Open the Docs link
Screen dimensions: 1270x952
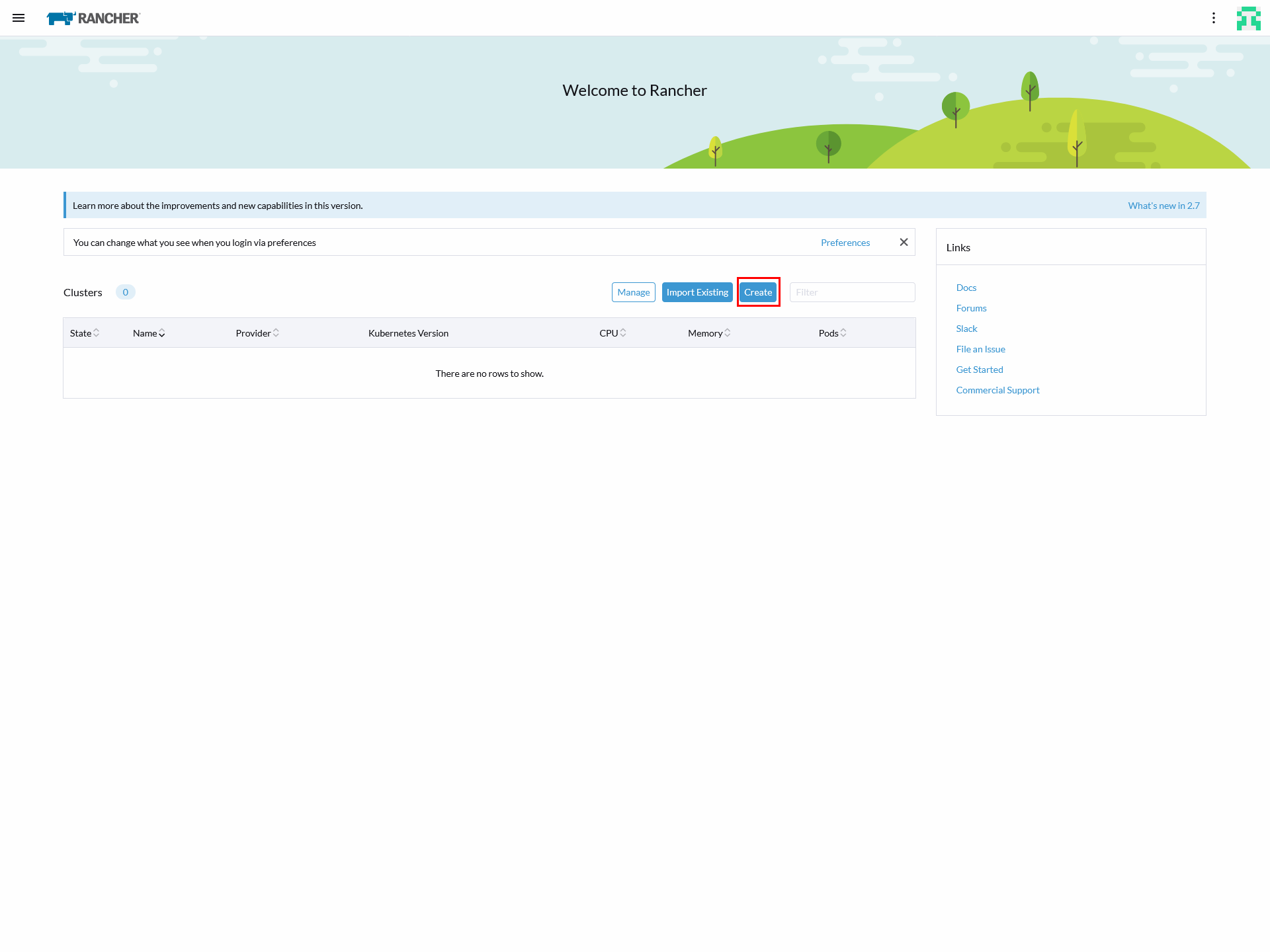[966, 287]
